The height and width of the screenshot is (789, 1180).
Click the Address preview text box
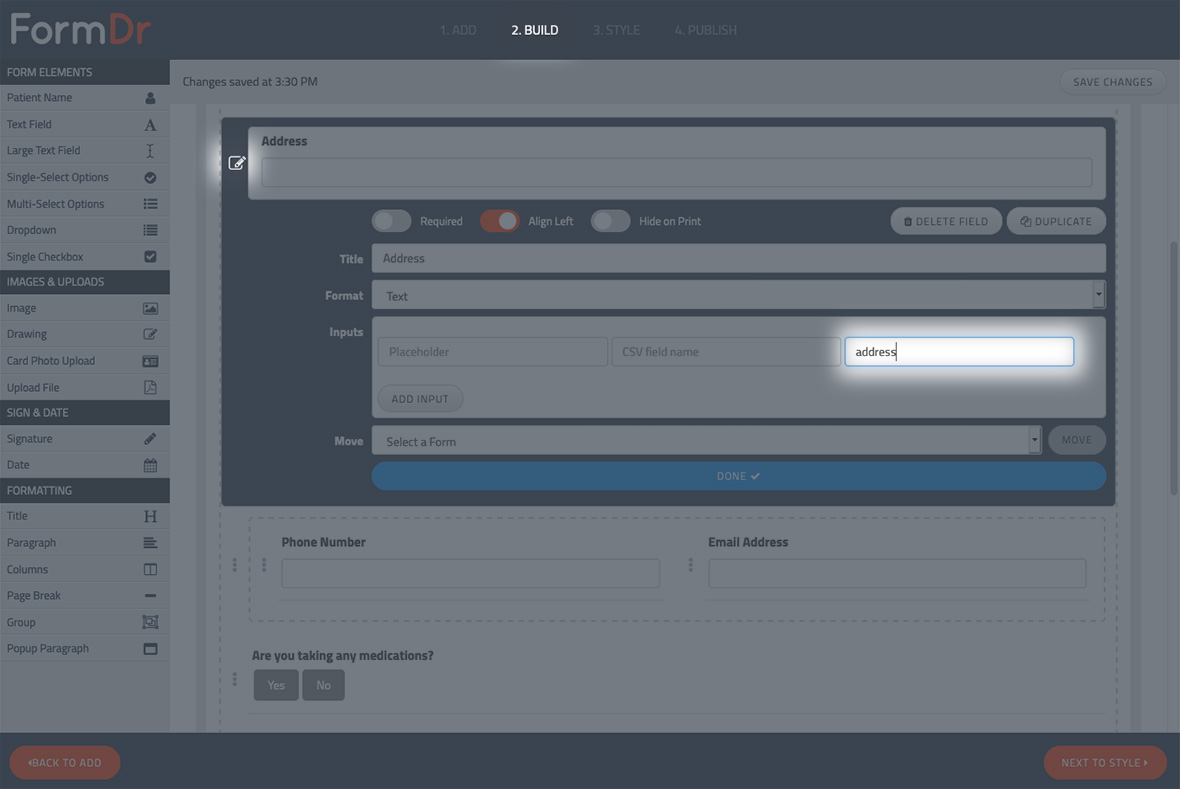pyautogui.click(x=677, y=172)
